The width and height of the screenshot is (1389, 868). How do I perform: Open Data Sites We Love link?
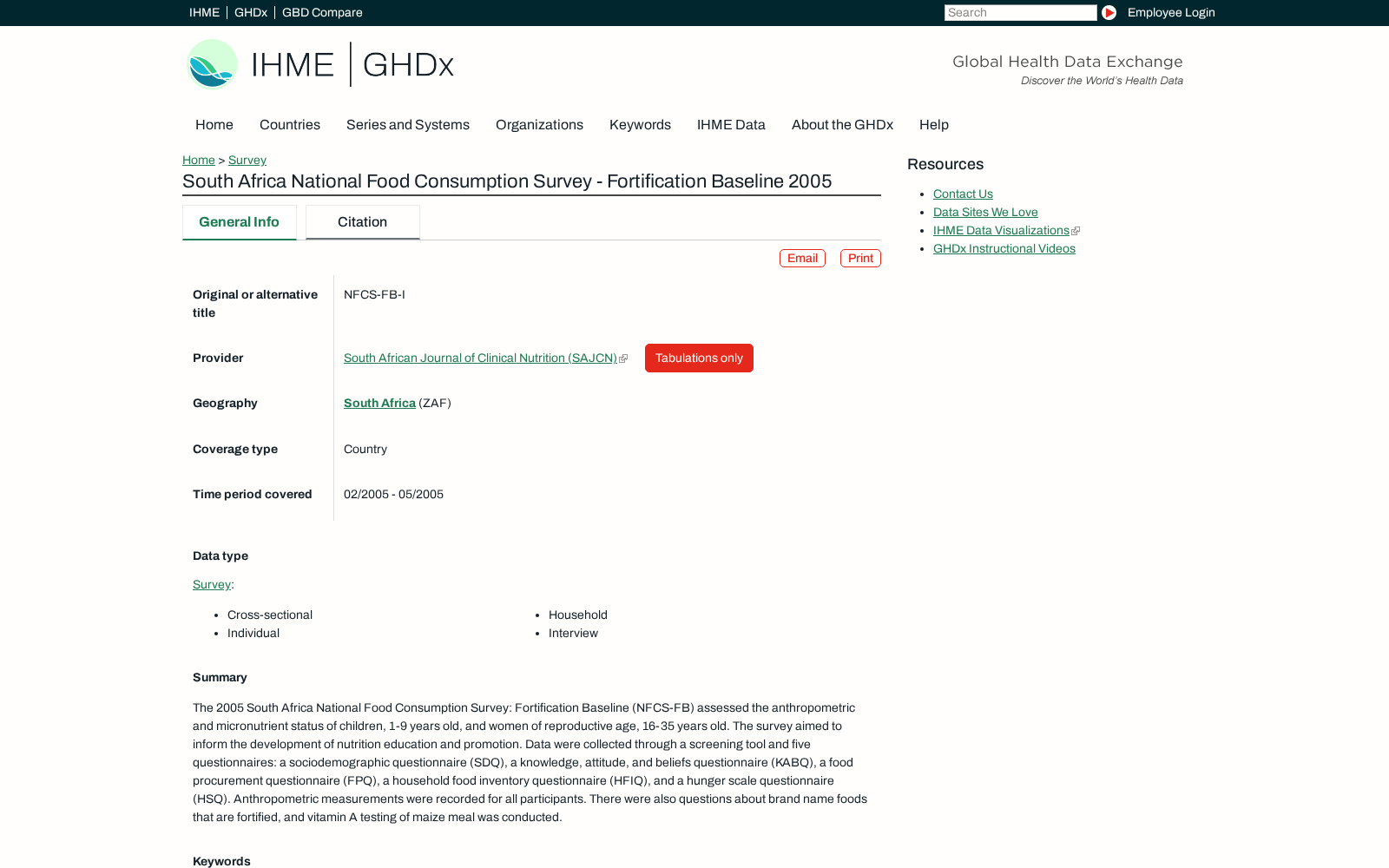(985, 212)
